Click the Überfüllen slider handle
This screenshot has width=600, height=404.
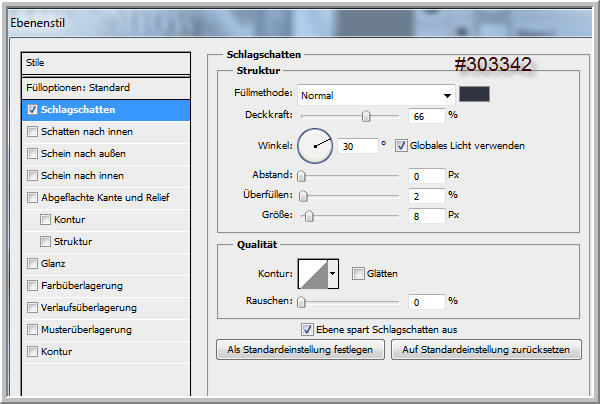point(303,196)
